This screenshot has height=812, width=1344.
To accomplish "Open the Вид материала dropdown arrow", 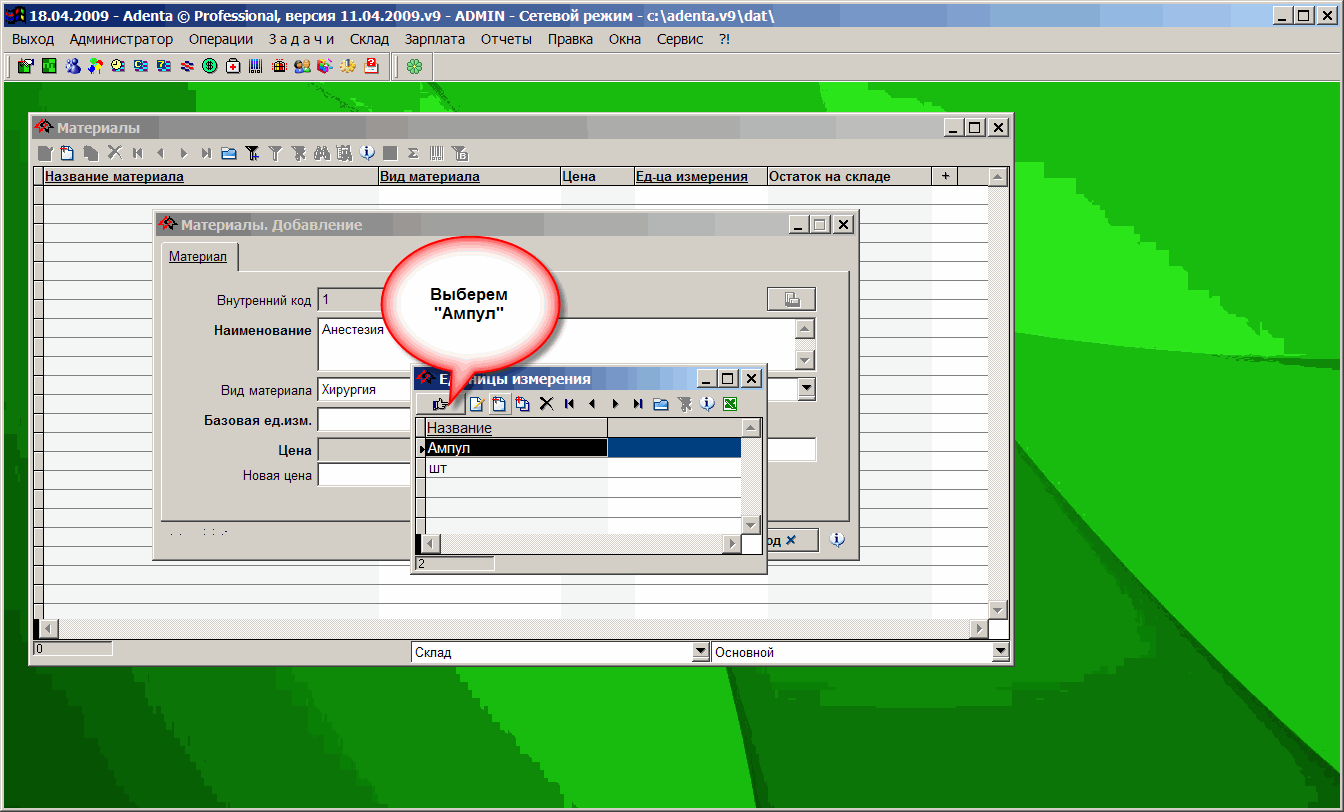I will 806,389.
